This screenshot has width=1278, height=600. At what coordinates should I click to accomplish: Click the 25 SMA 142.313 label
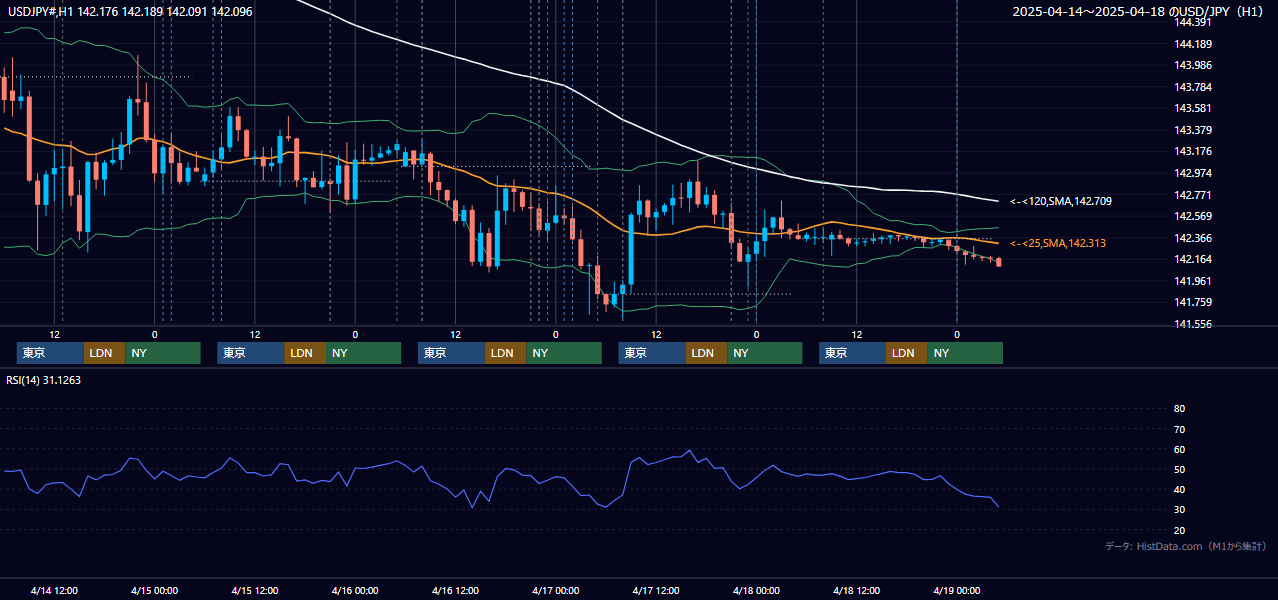1058,243
